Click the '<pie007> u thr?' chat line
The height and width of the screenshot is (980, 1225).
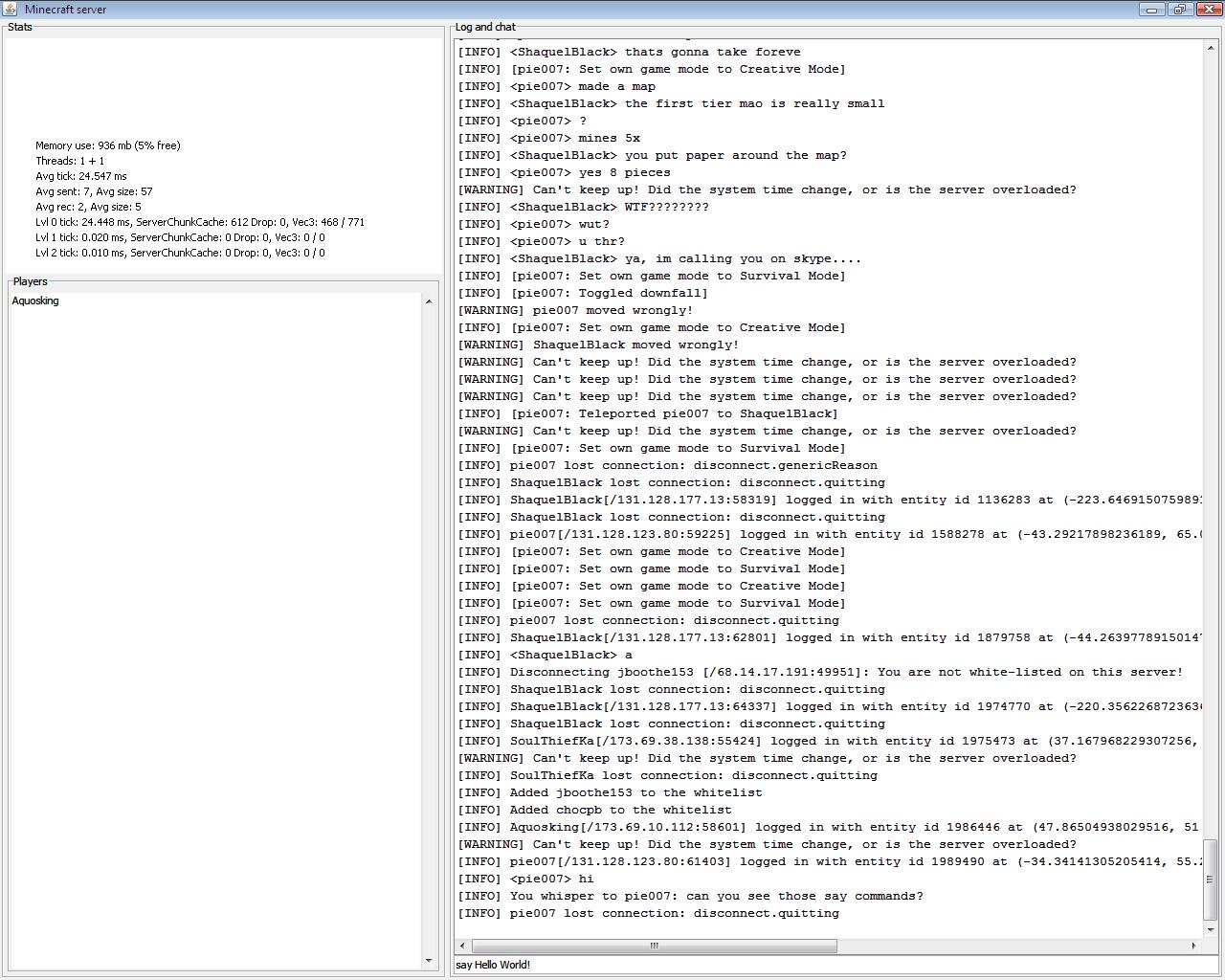pyautogui.click(x=542, y=241)
